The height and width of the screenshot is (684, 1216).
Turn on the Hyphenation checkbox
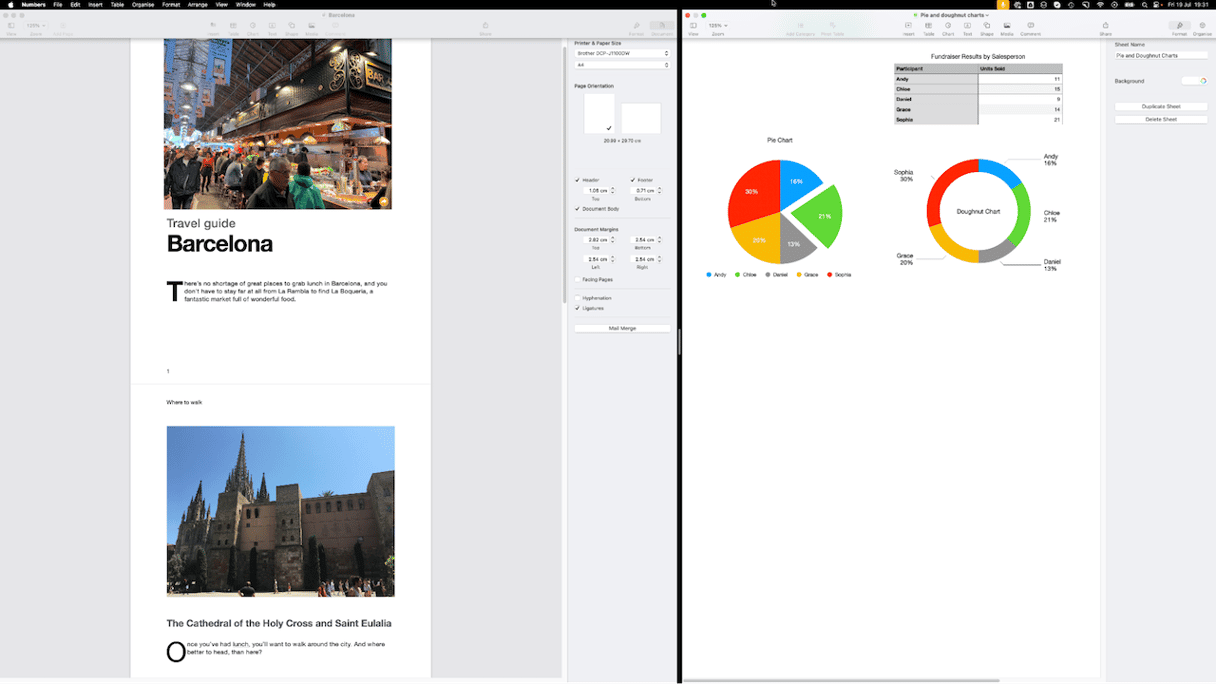pyautogui.click(x=578, y=299)
